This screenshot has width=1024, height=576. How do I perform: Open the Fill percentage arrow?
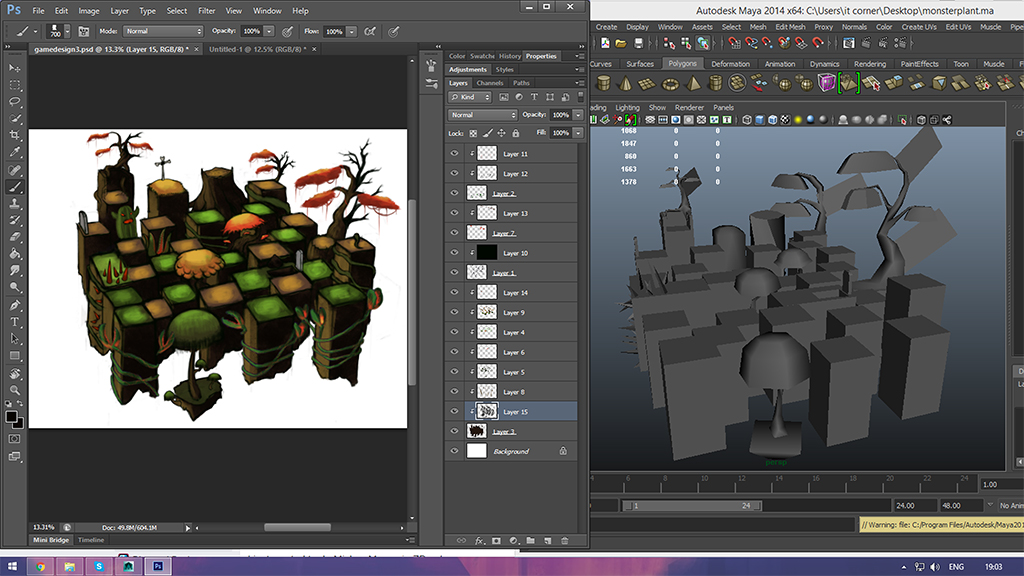click(x=578, y=133)
